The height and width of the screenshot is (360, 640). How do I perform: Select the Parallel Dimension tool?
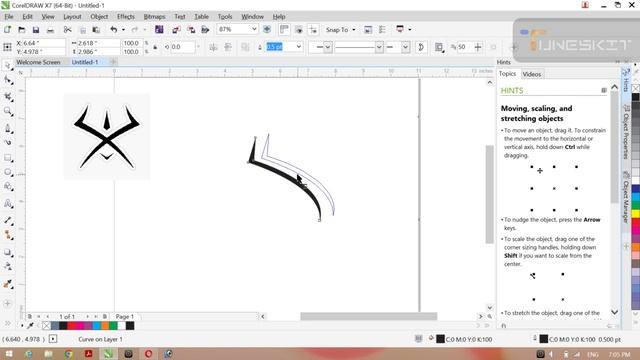click(x=7, y=220)
